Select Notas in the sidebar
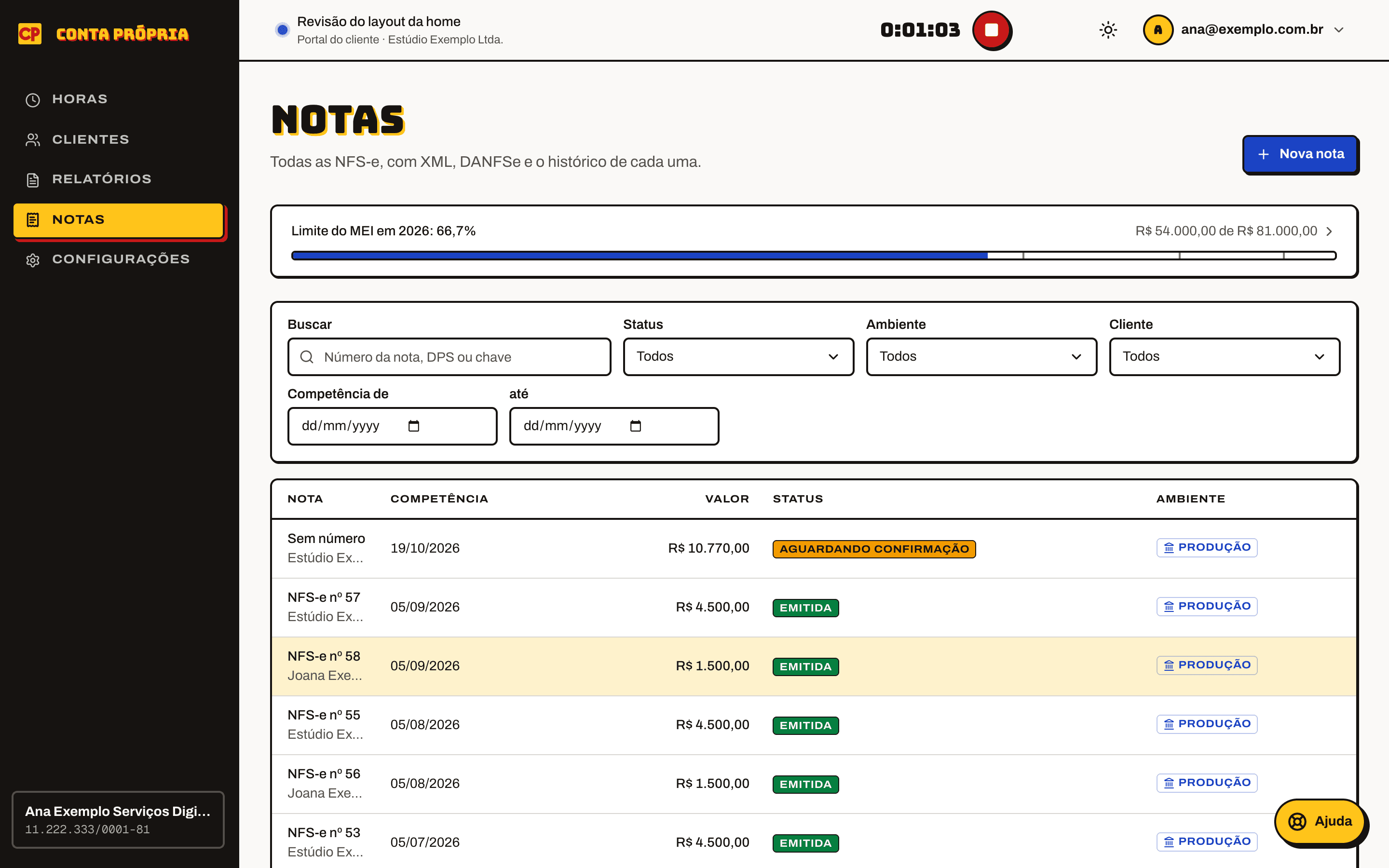1389x868 pixels. coord(118,220)
